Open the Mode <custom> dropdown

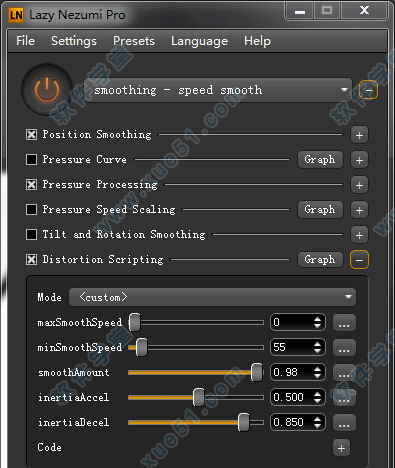click(212, 297)
